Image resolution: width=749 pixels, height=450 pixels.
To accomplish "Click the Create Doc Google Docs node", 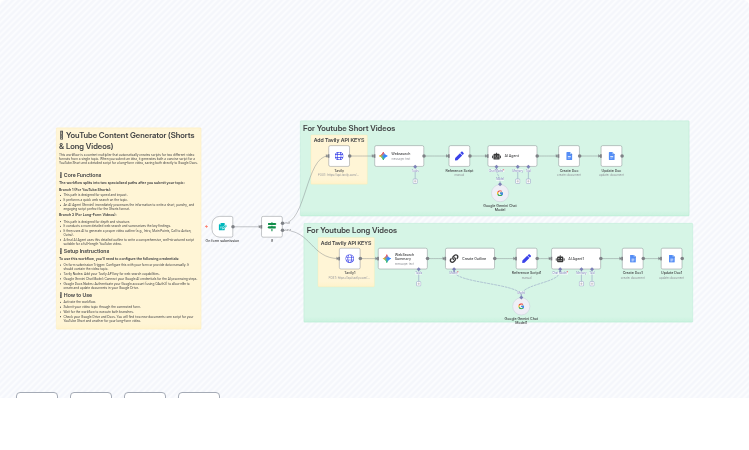I will 569,156.
